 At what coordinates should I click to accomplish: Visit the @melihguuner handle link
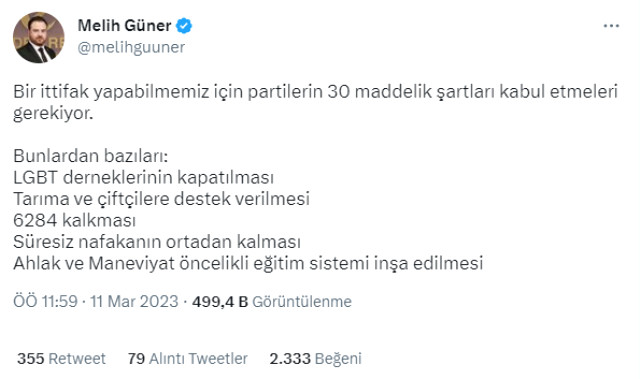(131, 47)
